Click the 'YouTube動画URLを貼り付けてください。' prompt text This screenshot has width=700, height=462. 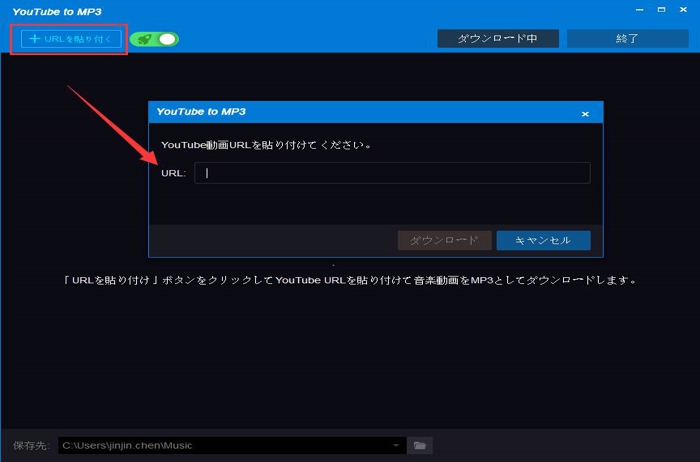tap(266, 145)
